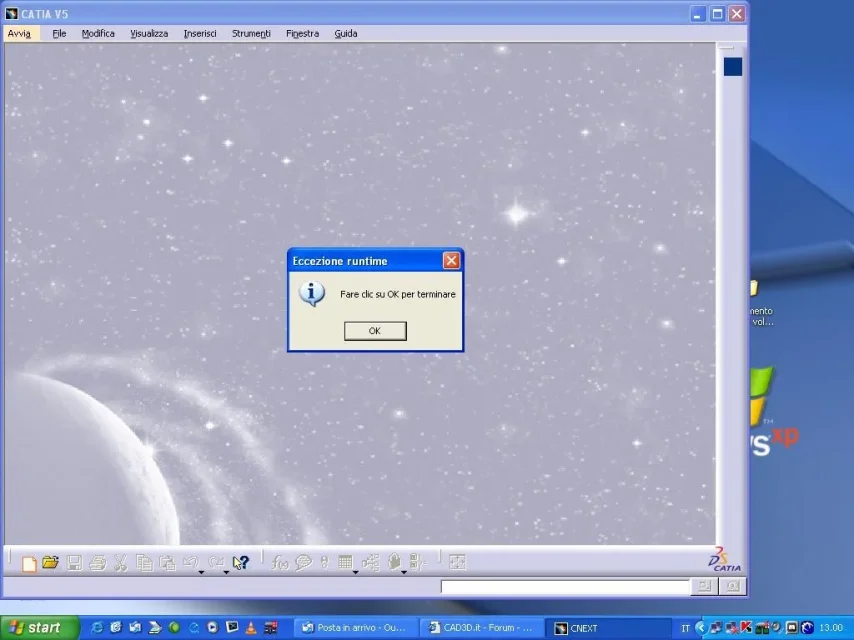The image size is (854, 640).
Task: Click the 13.00 taskbar clock
Action: click(x=831, y=628)
